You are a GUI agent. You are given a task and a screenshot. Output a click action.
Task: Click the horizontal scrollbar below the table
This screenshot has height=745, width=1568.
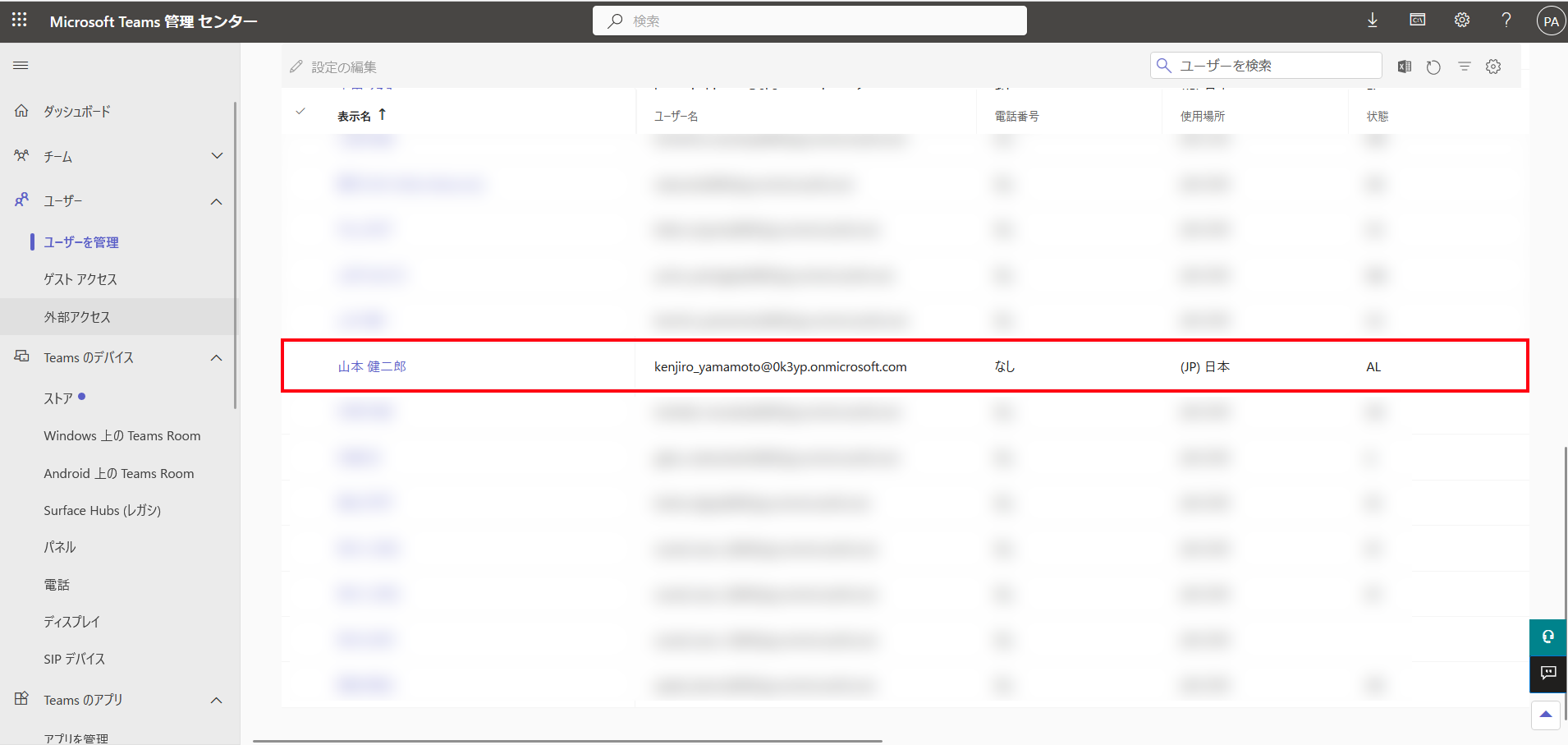point(567,741)
